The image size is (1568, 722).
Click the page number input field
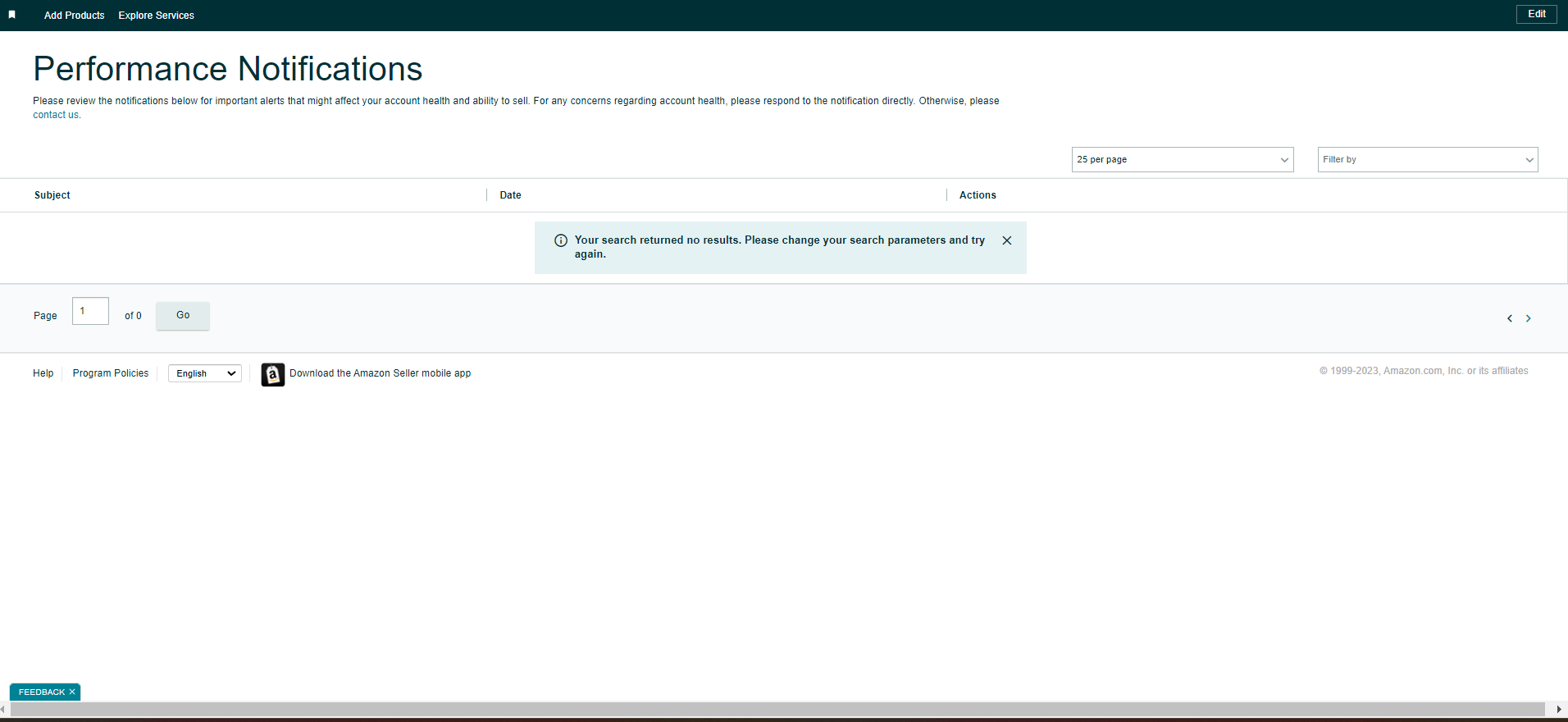coord(90,311)
